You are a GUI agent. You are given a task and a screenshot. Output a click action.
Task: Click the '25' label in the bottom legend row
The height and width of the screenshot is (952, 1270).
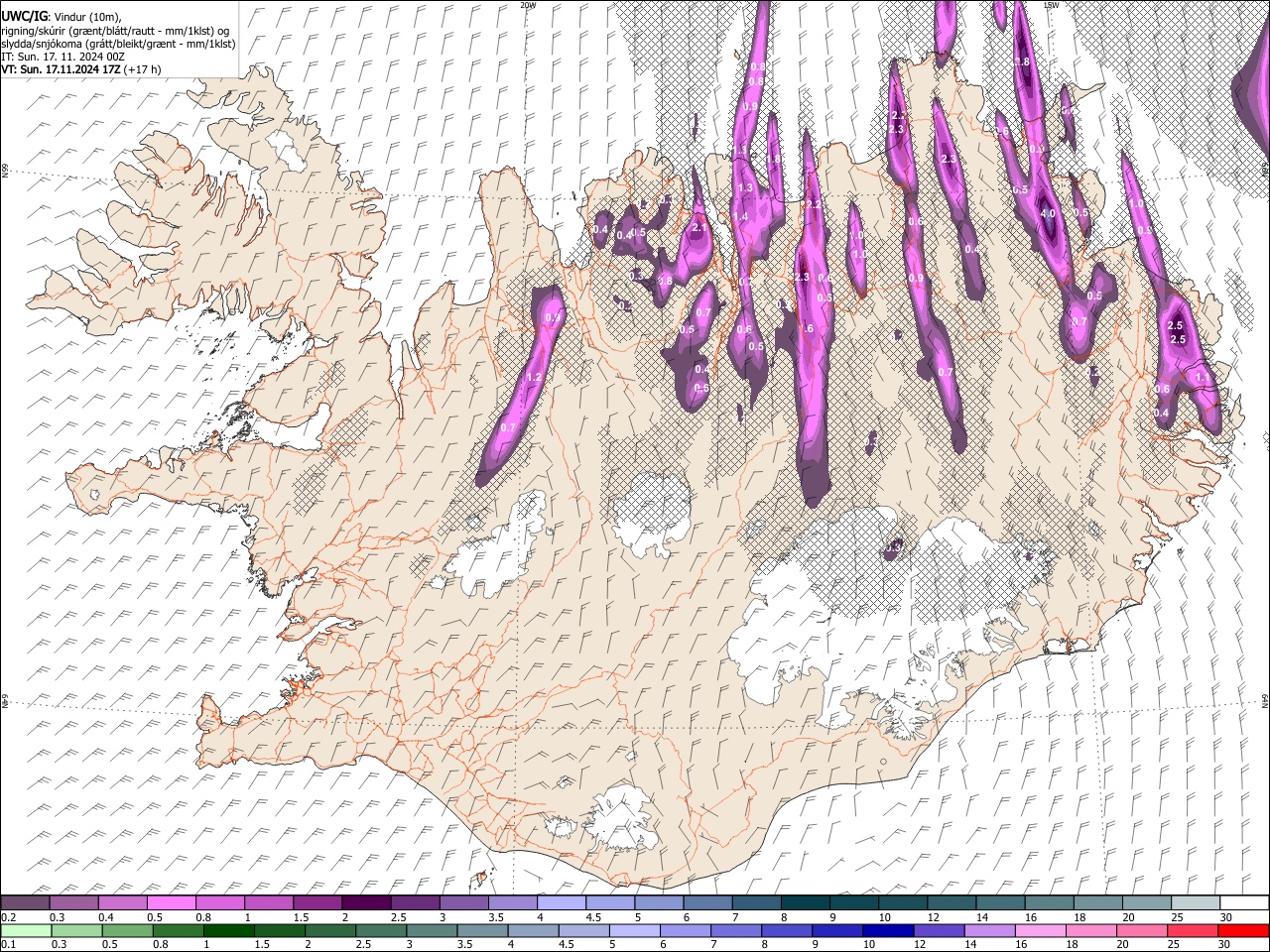(1174, 945)
